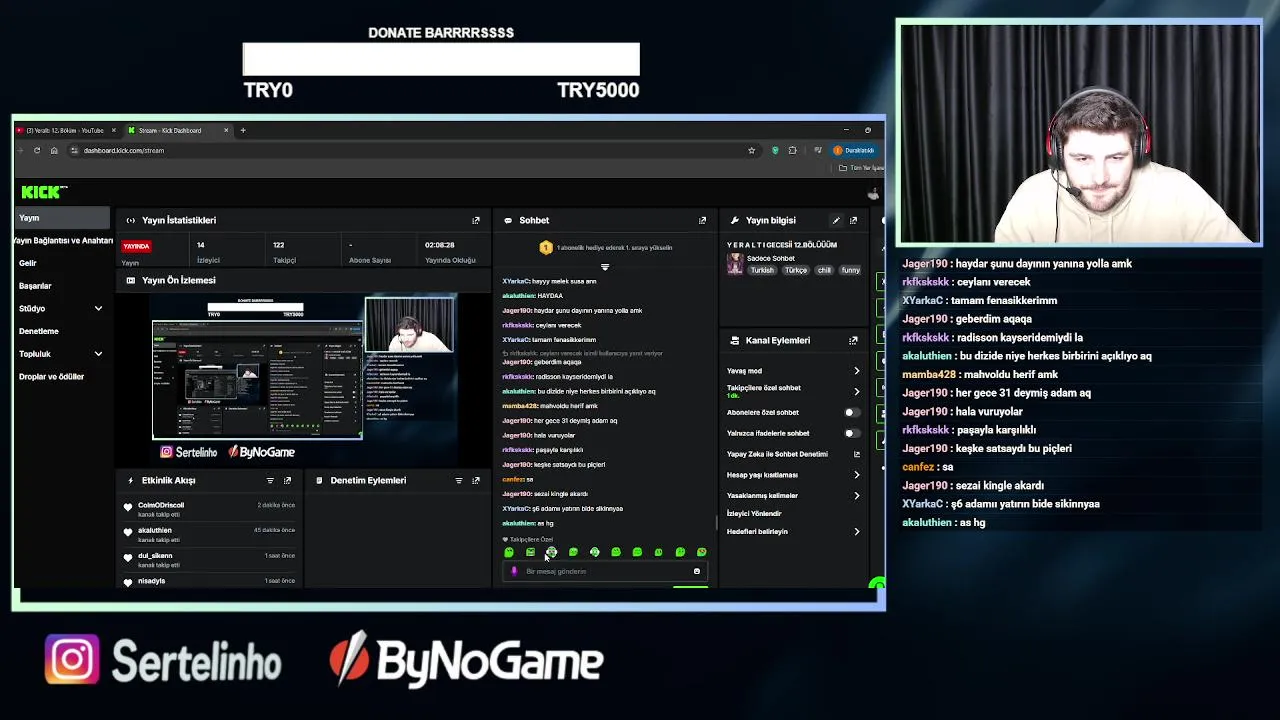Open Yasaklanmış kelimeler settings arrow
This screenshot has width=1280, height=720.
pos(856,495)
